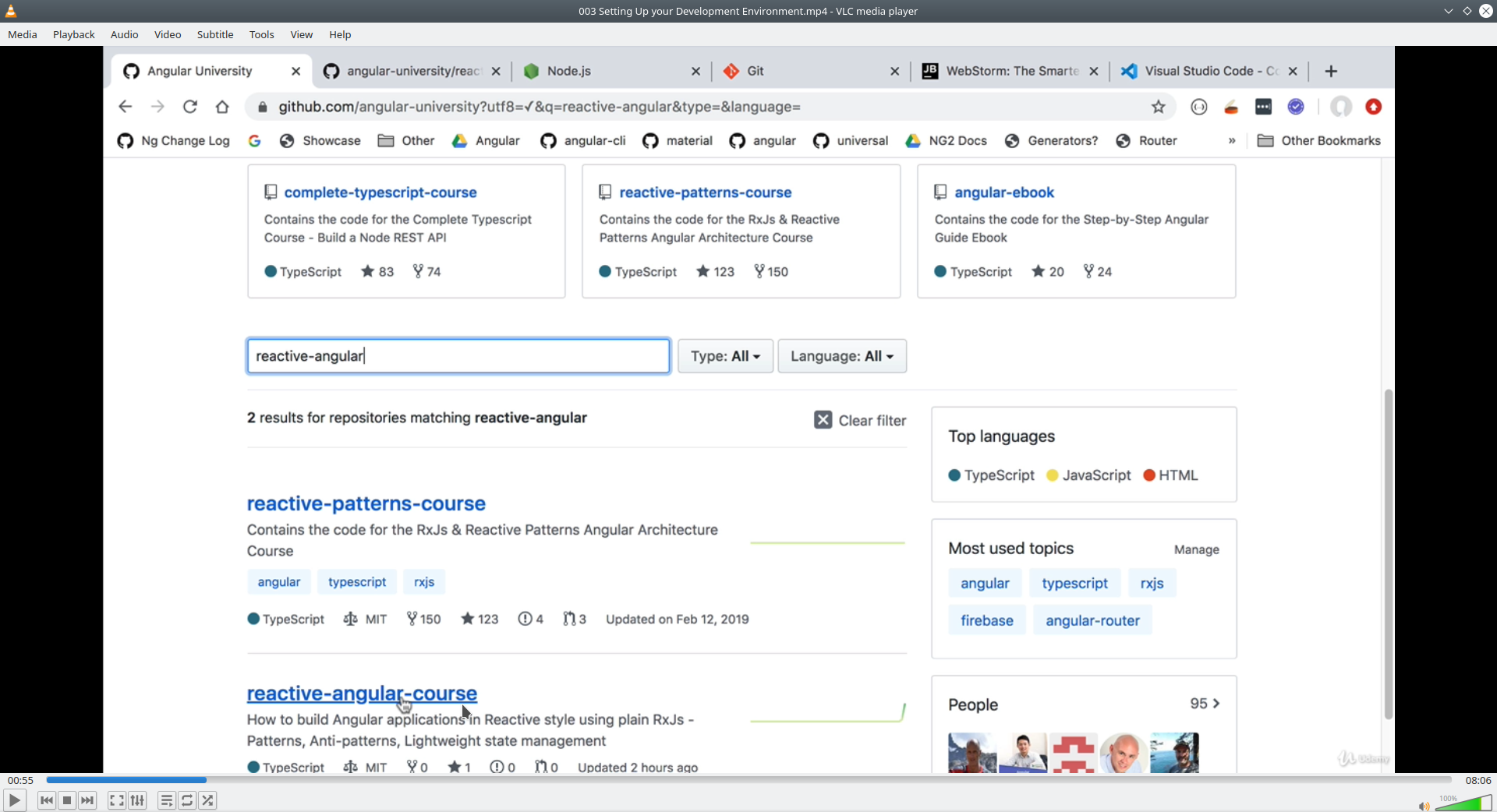Open the Other Bookmarks folder at right
Image resolution: width=1497 pixels, height=812 pixels.
click(1319, 140)
